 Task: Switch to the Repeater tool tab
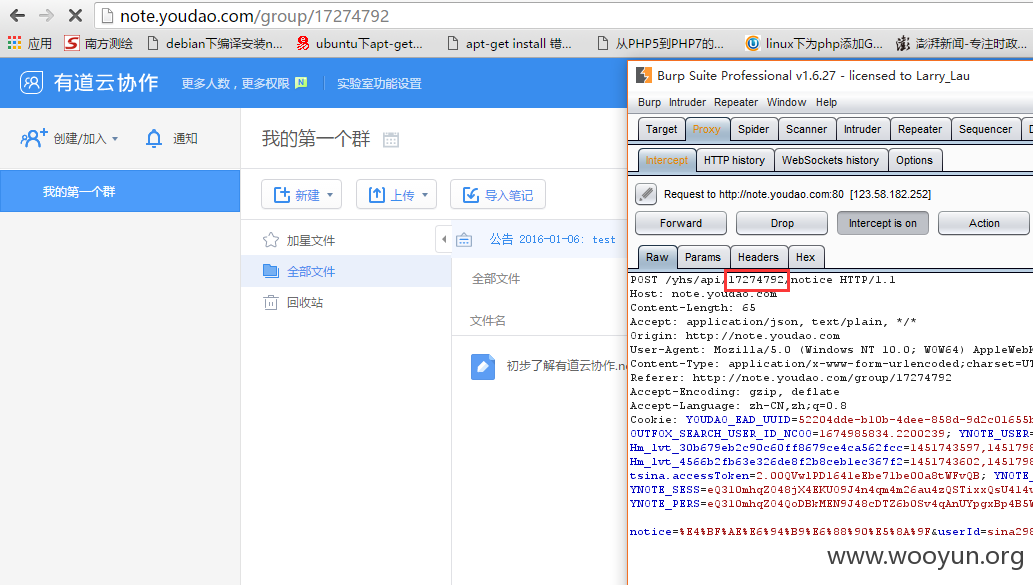pyautogui.click(x=920, y=129)
